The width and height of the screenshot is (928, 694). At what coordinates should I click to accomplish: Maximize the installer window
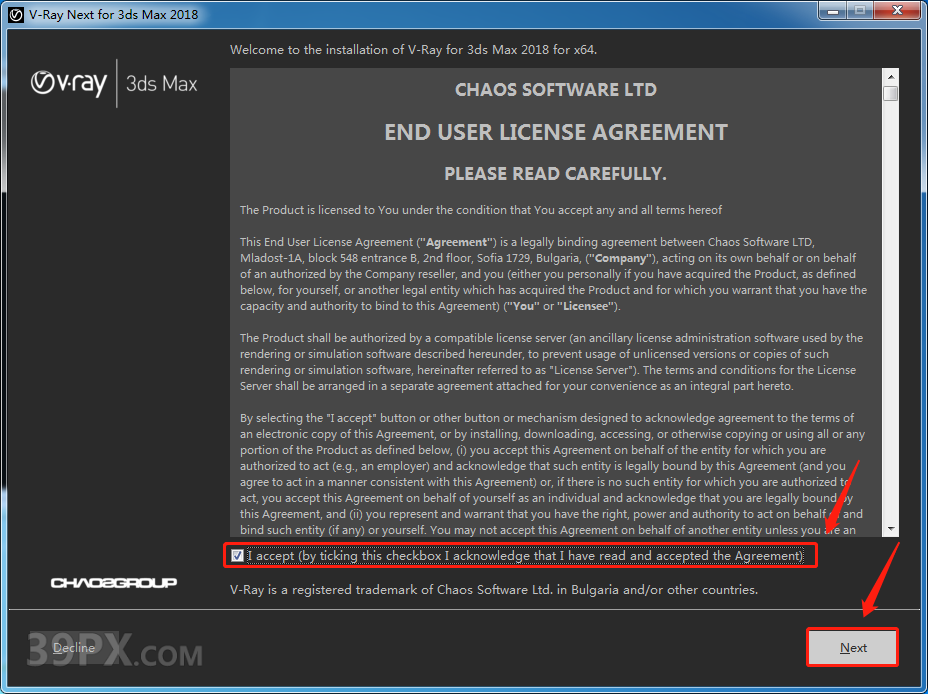859,10
